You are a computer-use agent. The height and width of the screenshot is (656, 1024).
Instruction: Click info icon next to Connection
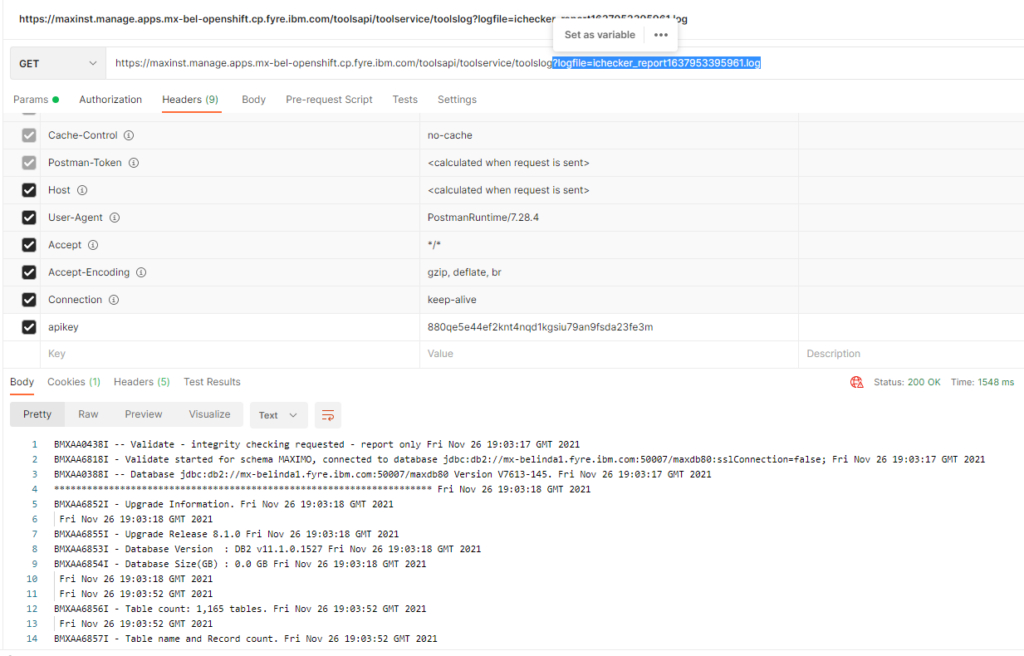[x=114, y=300]
